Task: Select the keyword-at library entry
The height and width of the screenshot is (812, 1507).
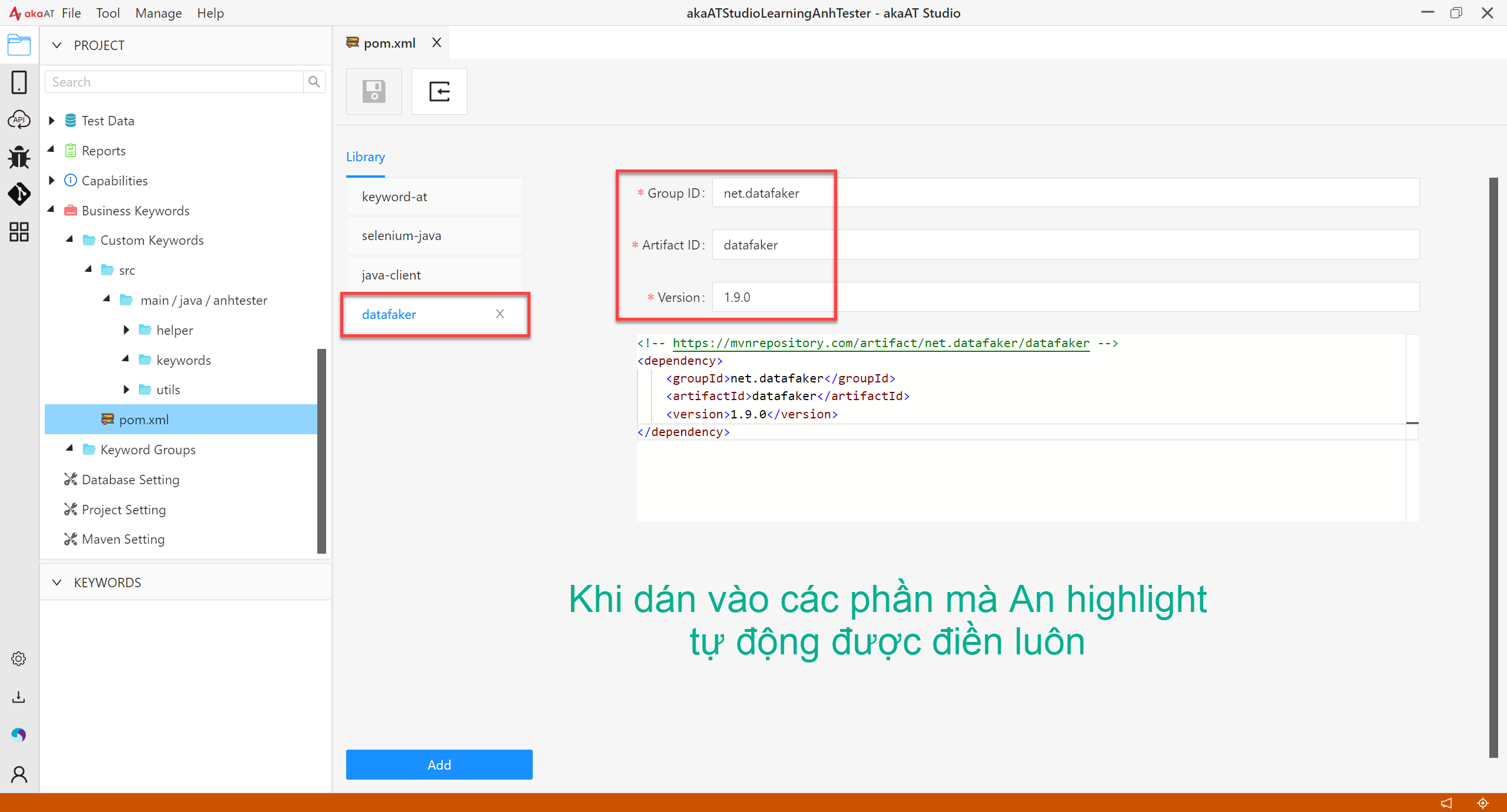Action: 434,197
